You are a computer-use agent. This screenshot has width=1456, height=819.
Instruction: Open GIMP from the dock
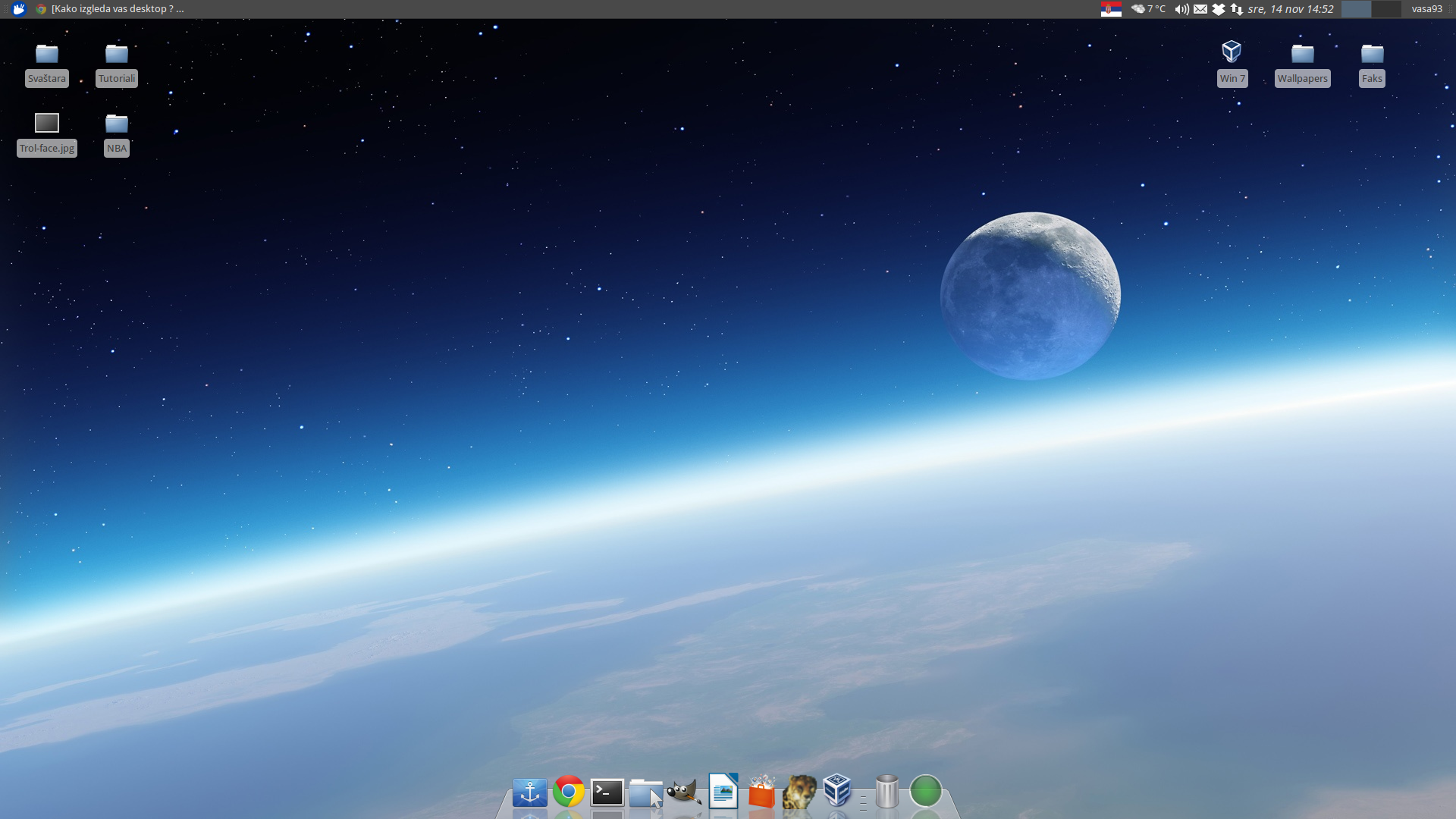point(683,792)
